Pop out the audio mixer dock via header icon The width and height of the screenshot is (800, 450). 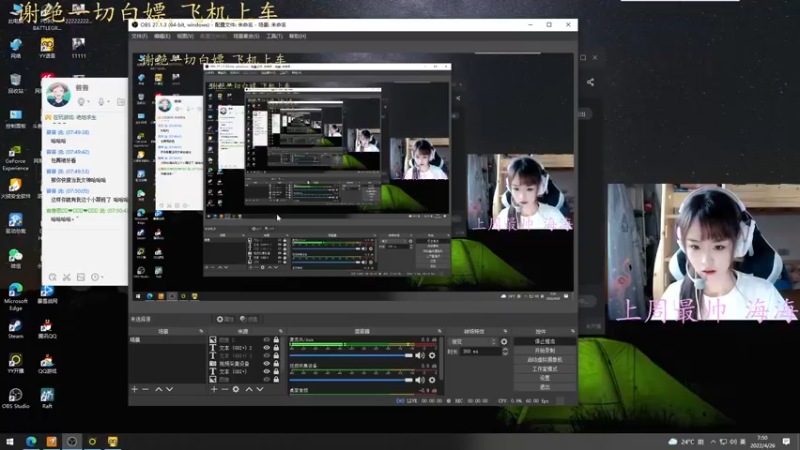(x=439, y=331)
